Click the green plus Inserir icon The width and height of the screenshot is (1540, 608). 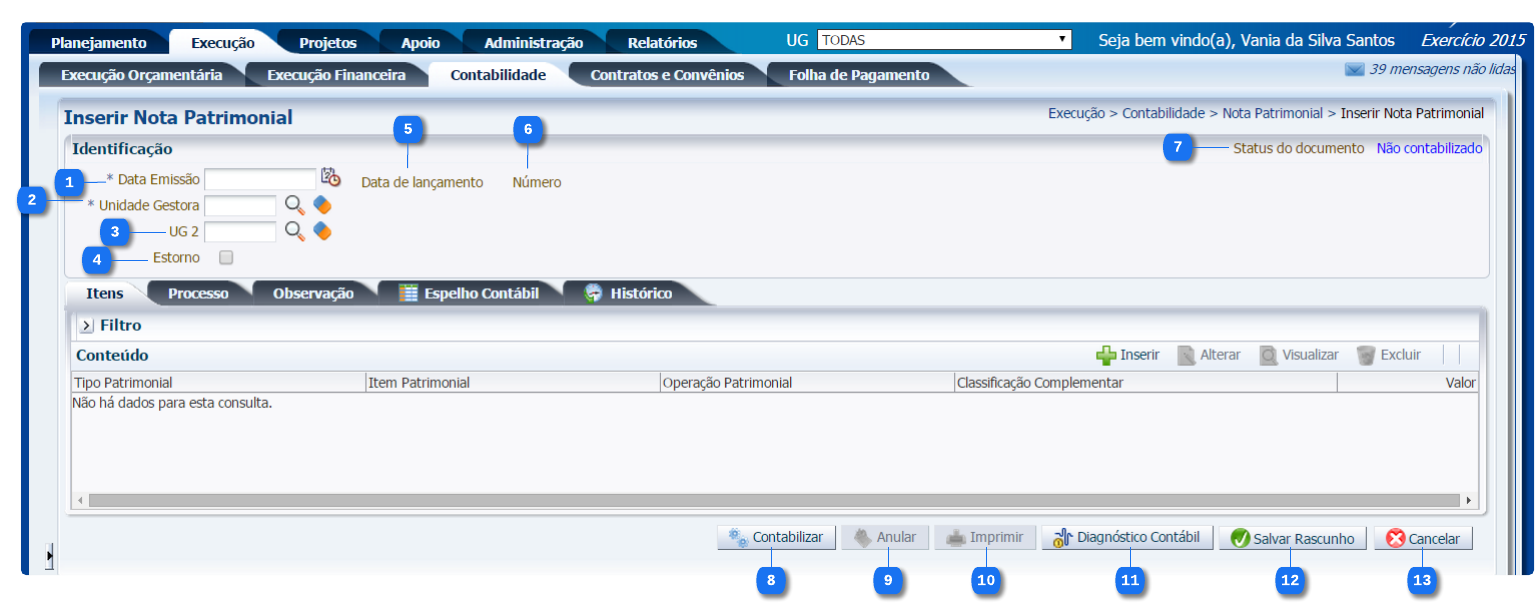[x=1106, y=355]
